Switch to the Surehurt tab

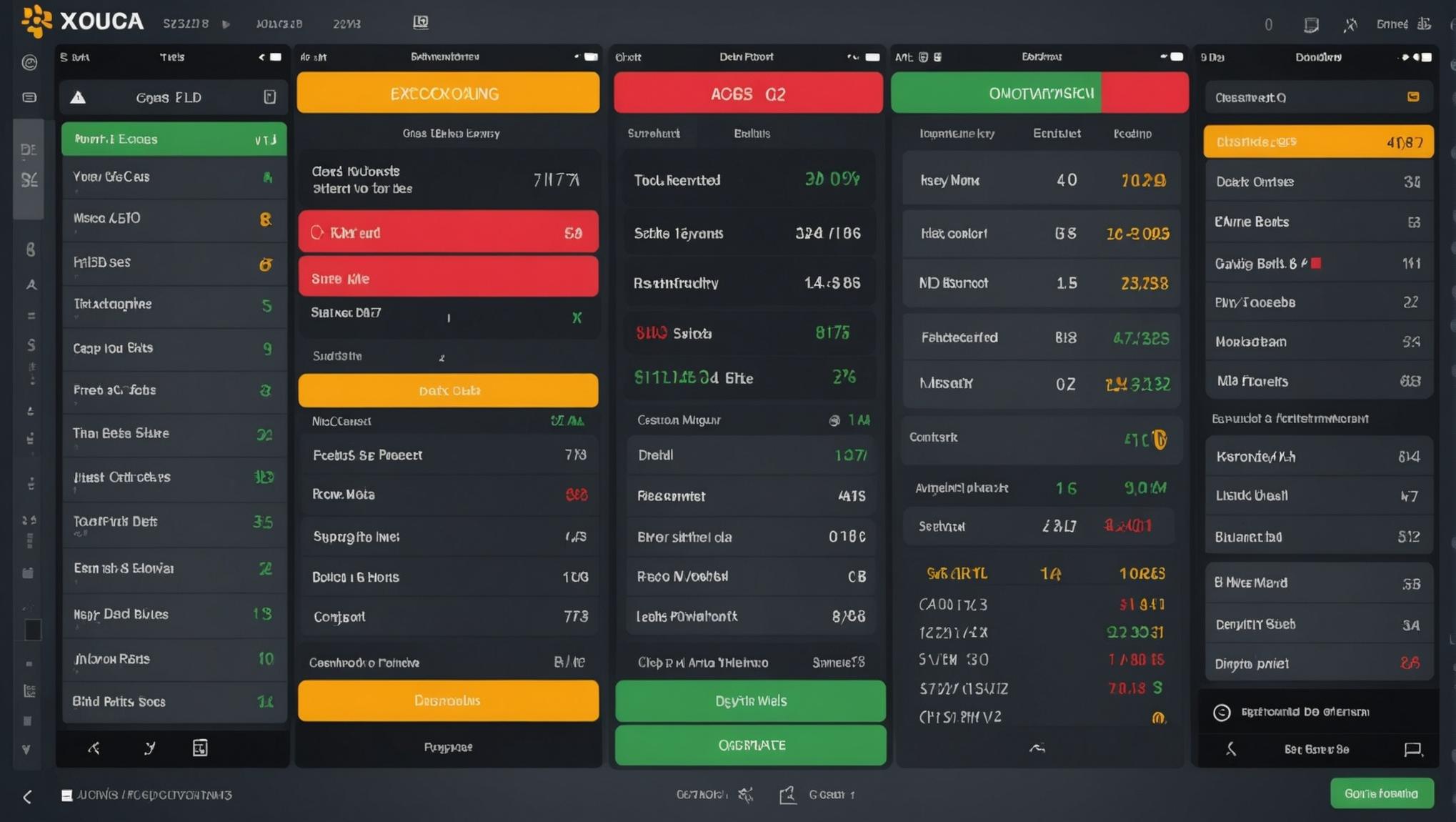tap(653, 134)
